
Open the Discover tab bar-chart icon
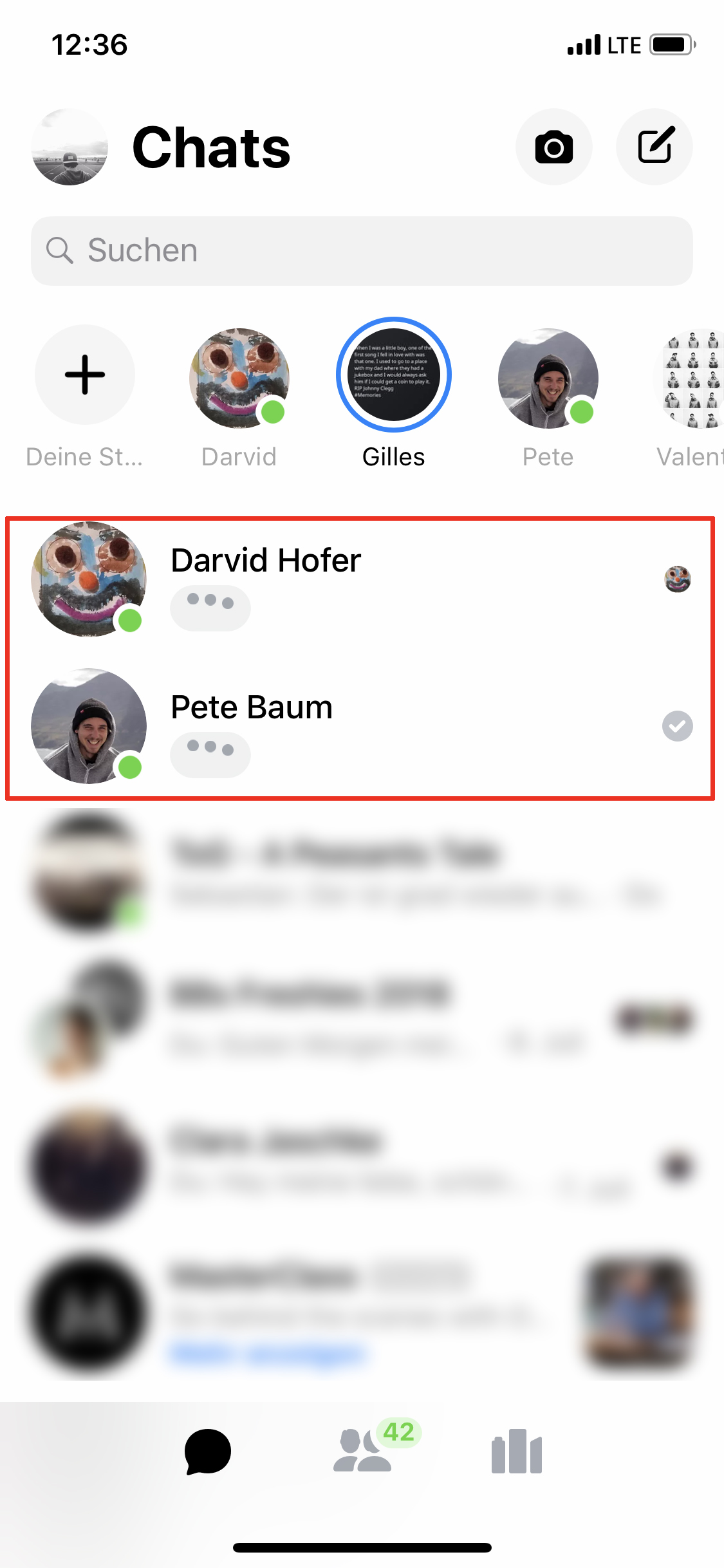coord(516,1451)
